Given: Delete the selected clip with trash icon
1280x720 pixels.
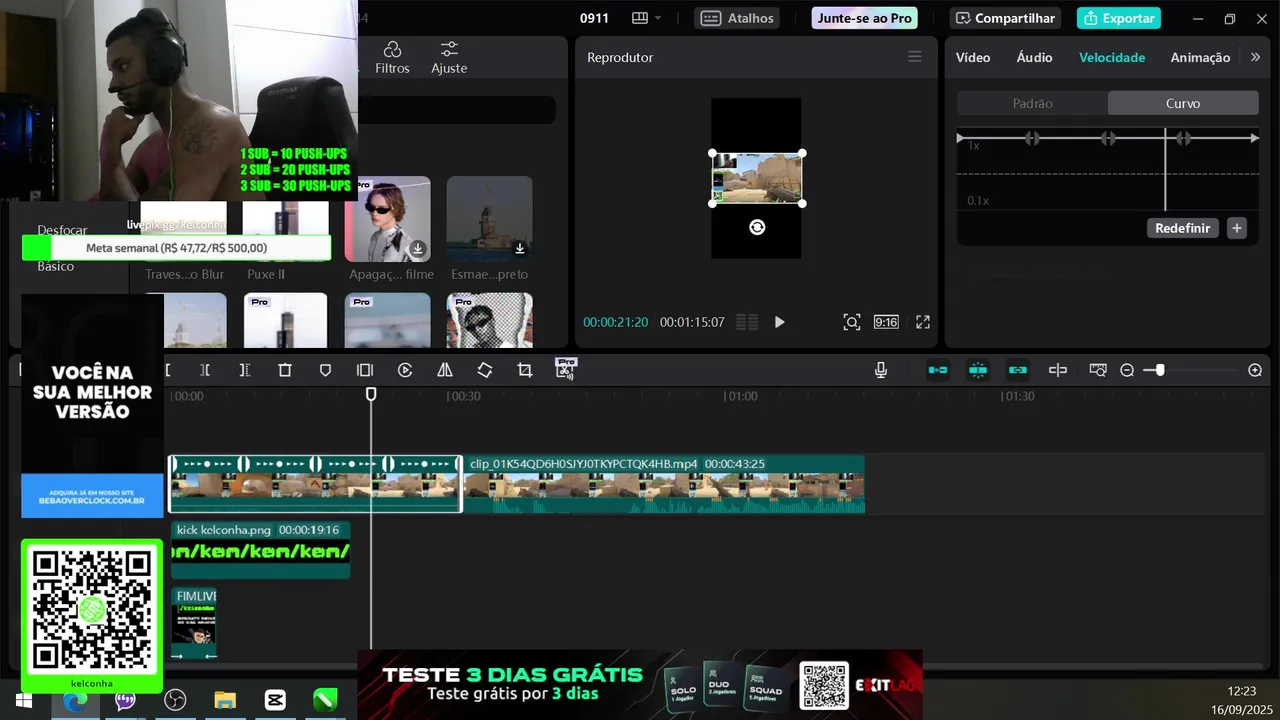Looking at the screenshot, I should tap(285, 370).
